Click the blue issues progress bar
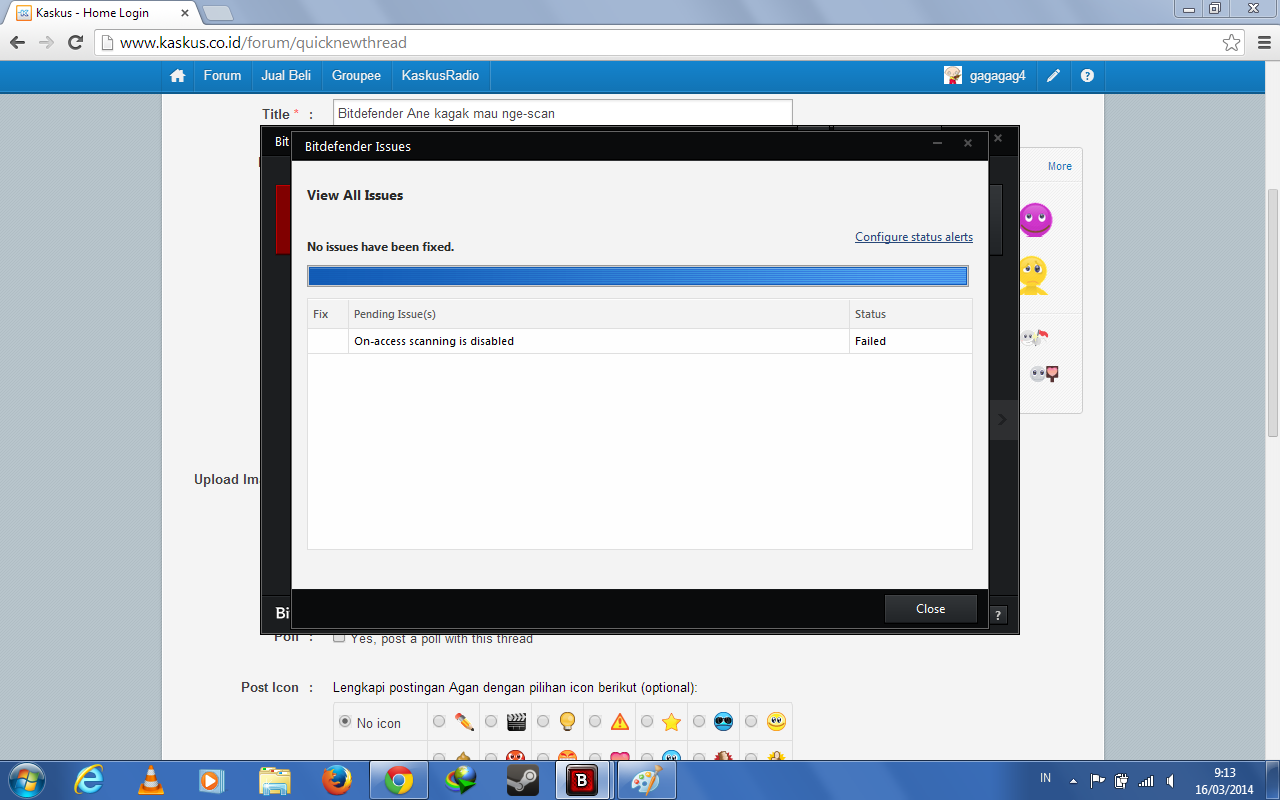 click(x=638, y=276)
